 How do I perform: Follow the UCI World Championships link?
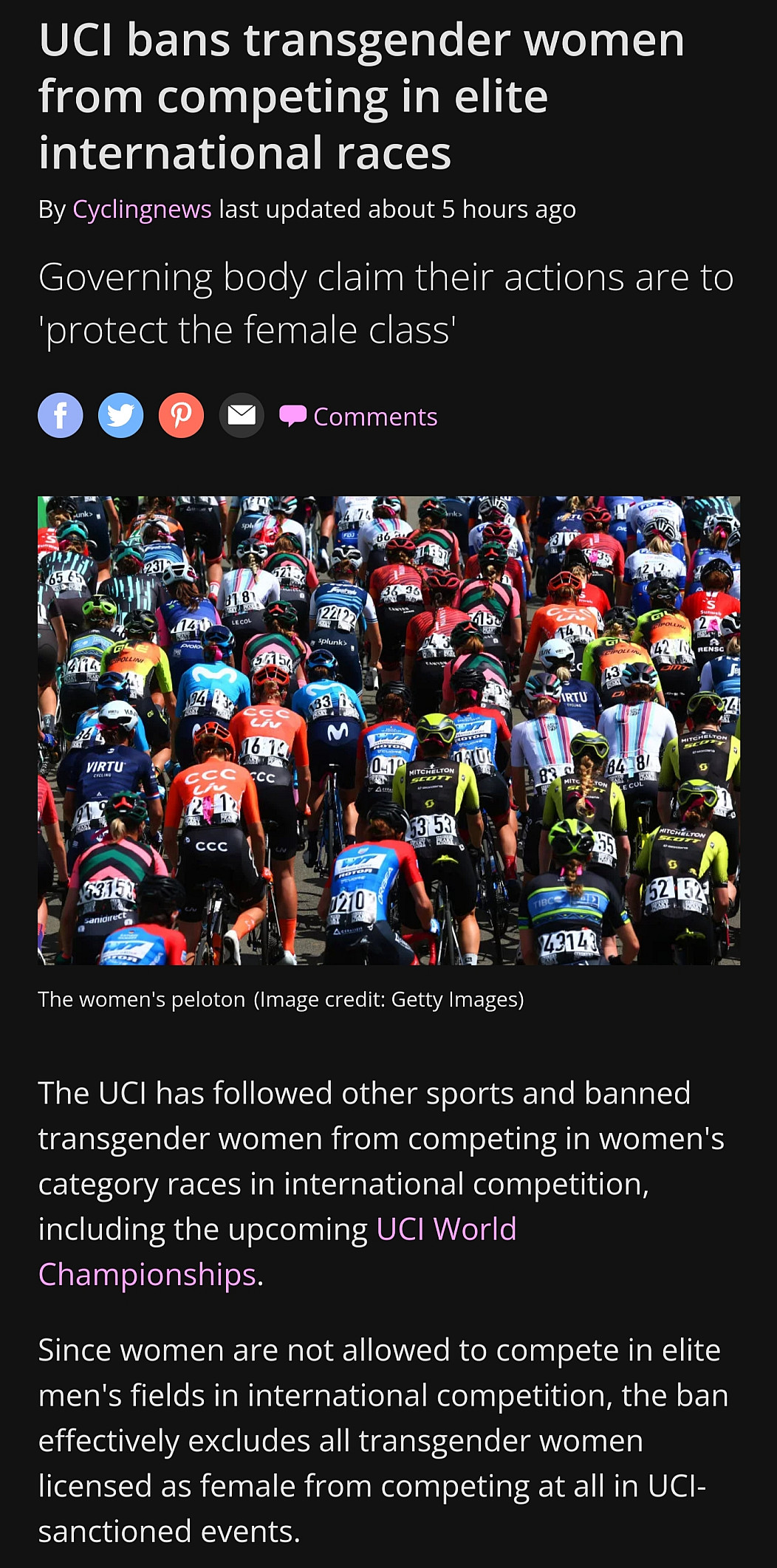point(277,1251)
